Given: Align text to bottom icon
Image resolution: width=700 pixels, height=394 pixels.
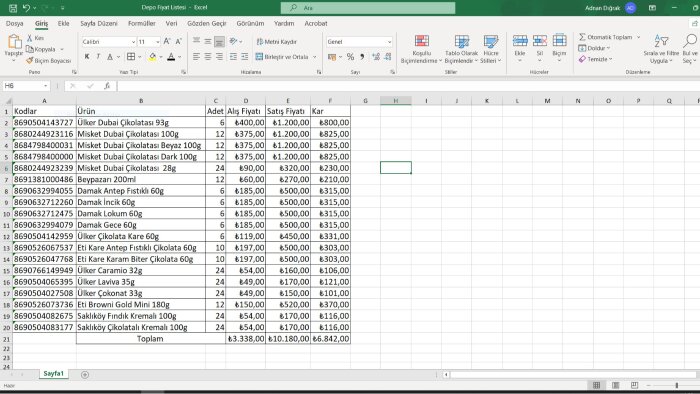Looking at the screenshot, I should (x=219, y=41).
